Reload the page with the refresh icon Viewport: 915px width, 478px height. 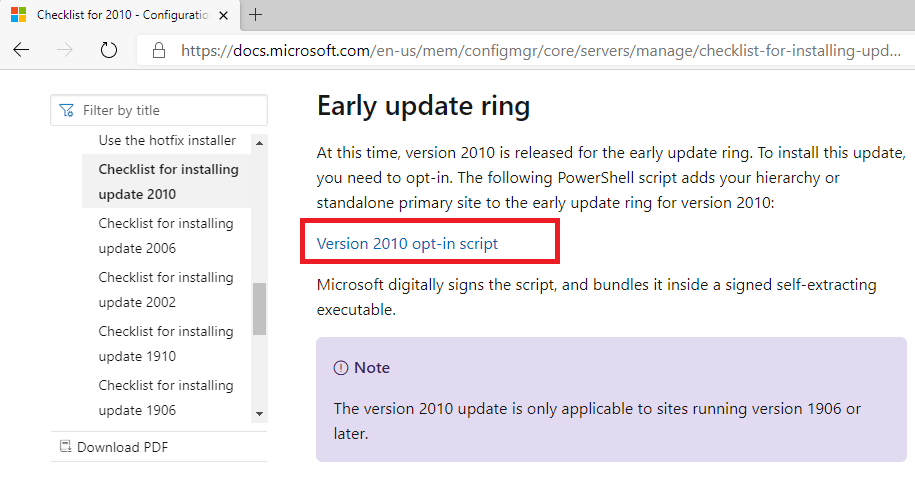tap(109, 50)
